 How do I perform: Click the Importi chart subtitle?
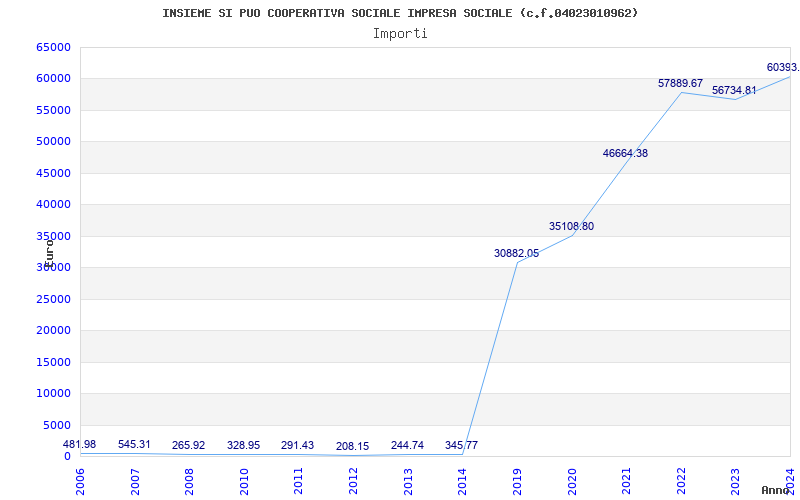click(x=400, y=34)
